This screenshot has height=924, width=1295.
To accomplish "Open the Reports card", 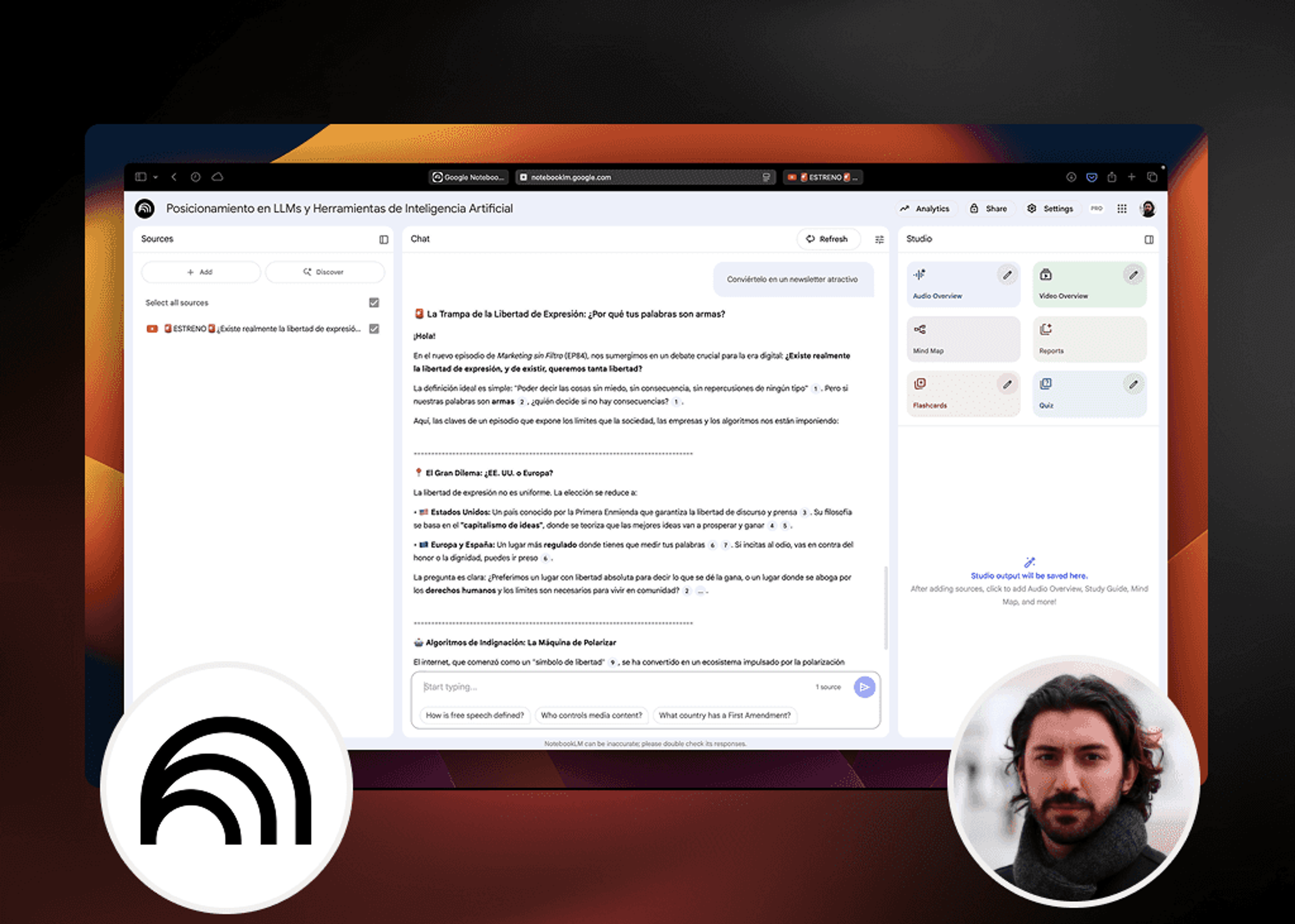I will tap(1090, 339).
